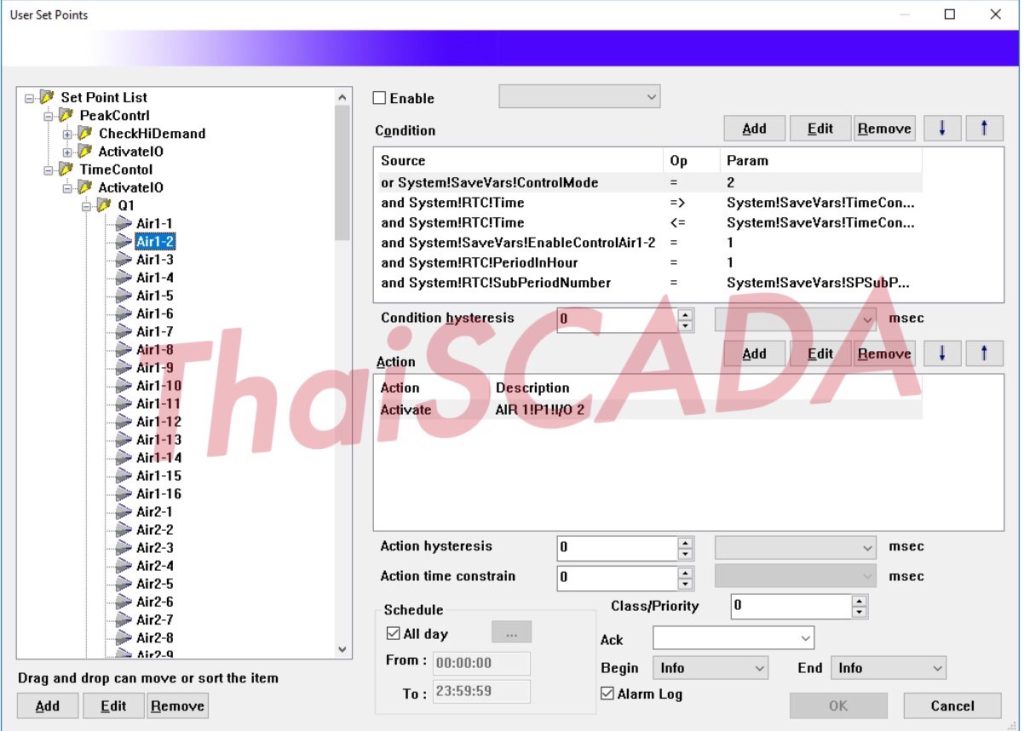This screenshot has height=731, width=1024.
Task: Collapse the Q1 tree branch
Action: pyautogui.click(x=87, y=205)
